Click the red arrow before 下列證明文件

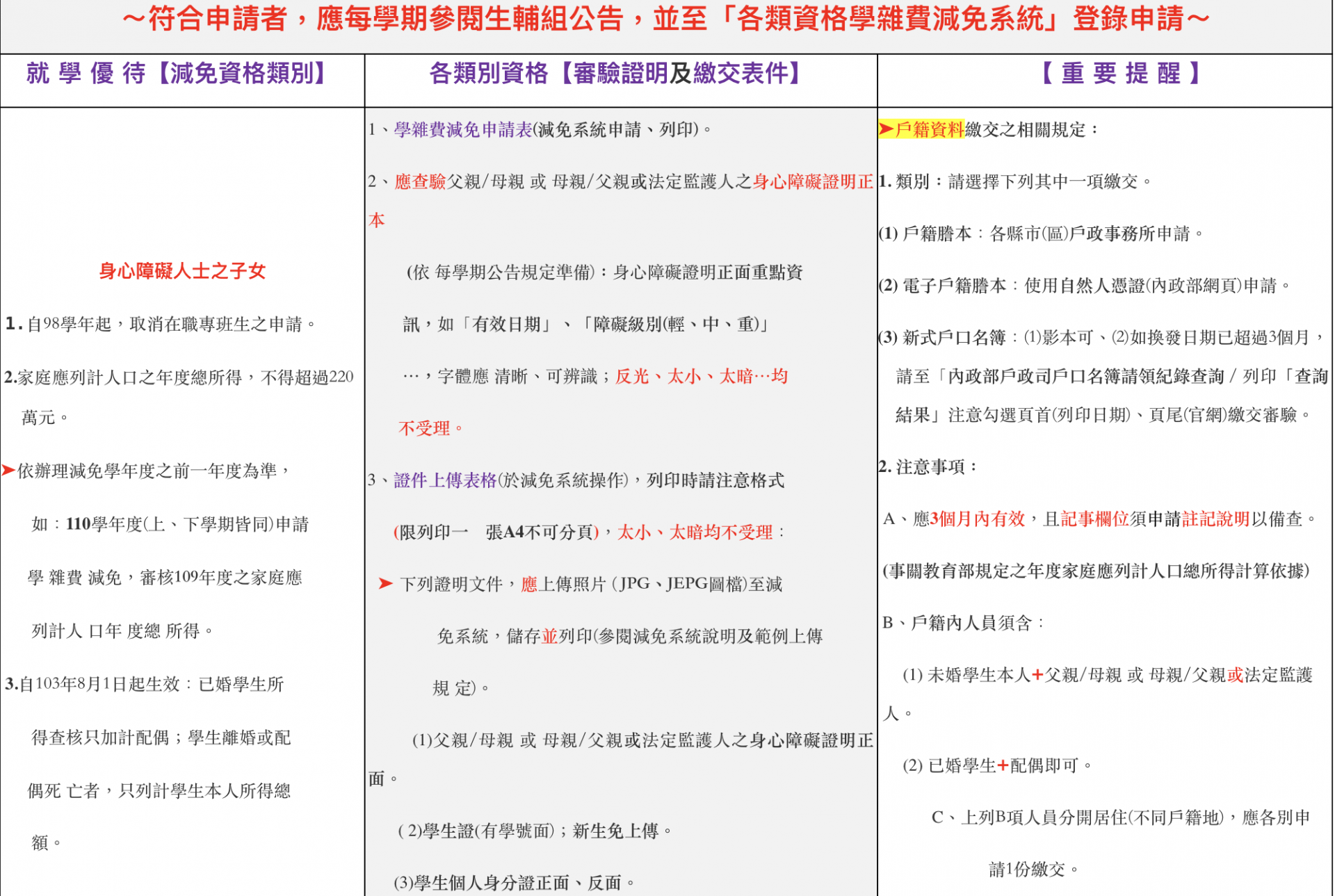[385, 584]
